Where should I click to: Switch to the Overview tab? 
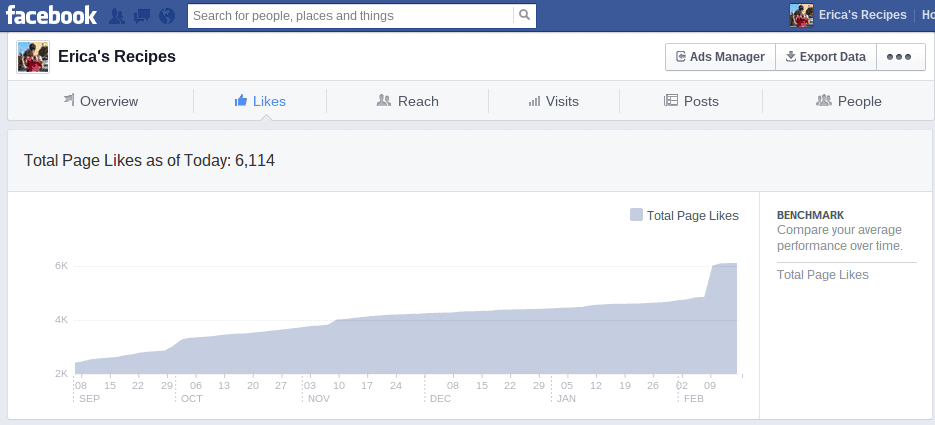pos(101,101)
